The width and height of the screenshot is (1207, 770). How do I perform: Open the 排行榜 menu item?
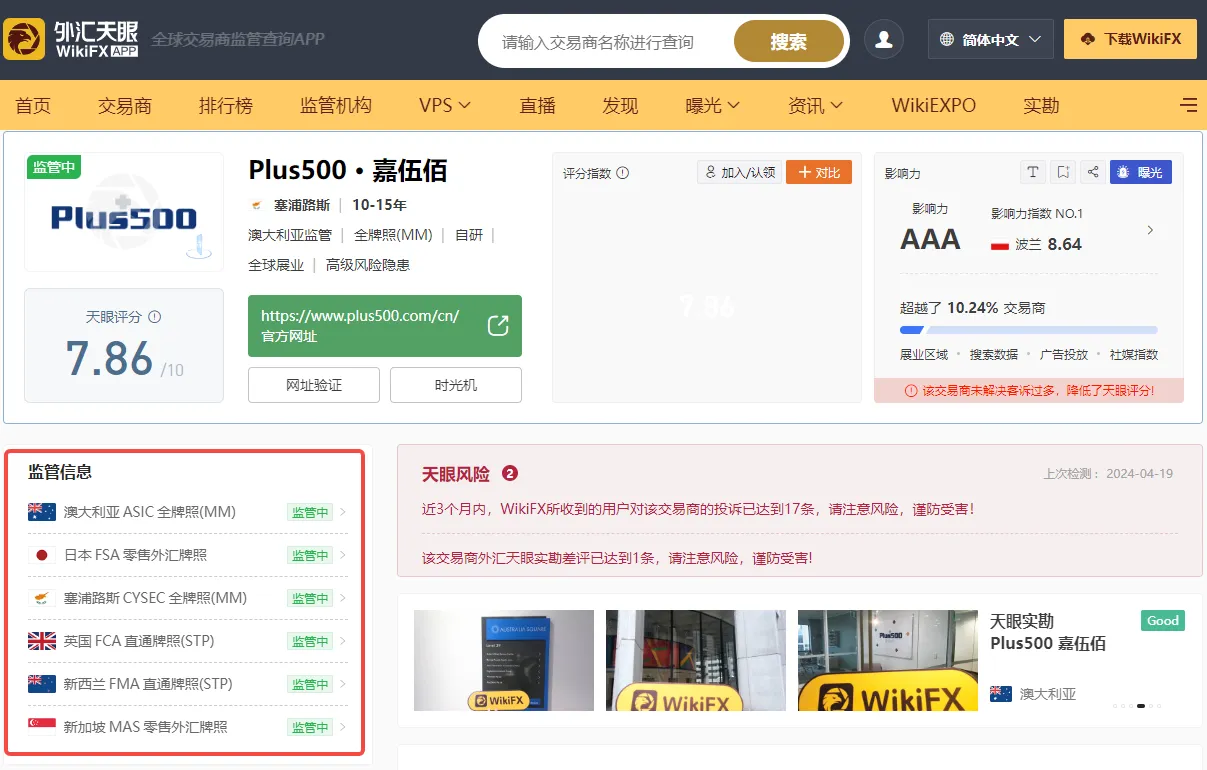[226, 105]
